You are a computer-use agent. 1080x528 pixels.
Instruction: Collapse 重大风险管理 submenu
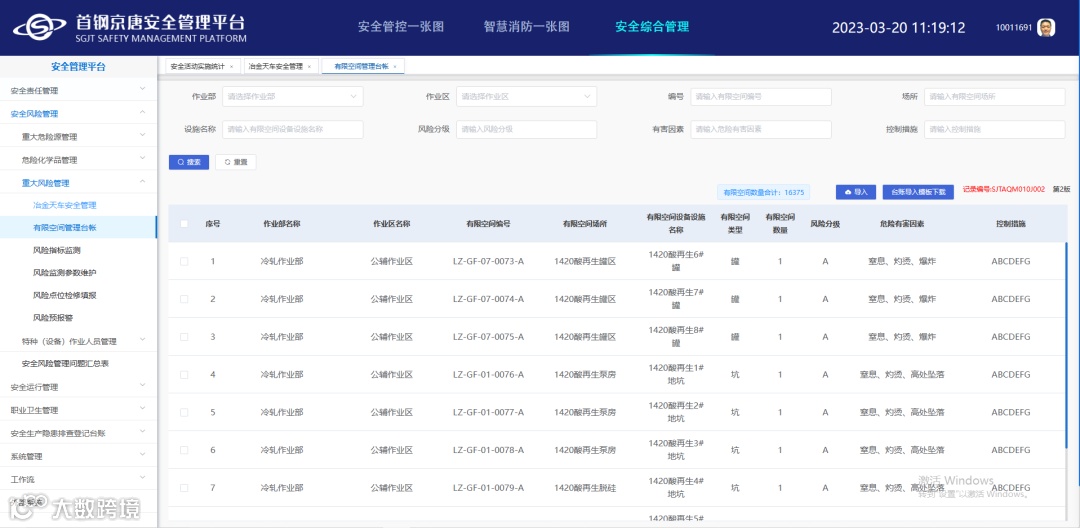coord(79,182)
